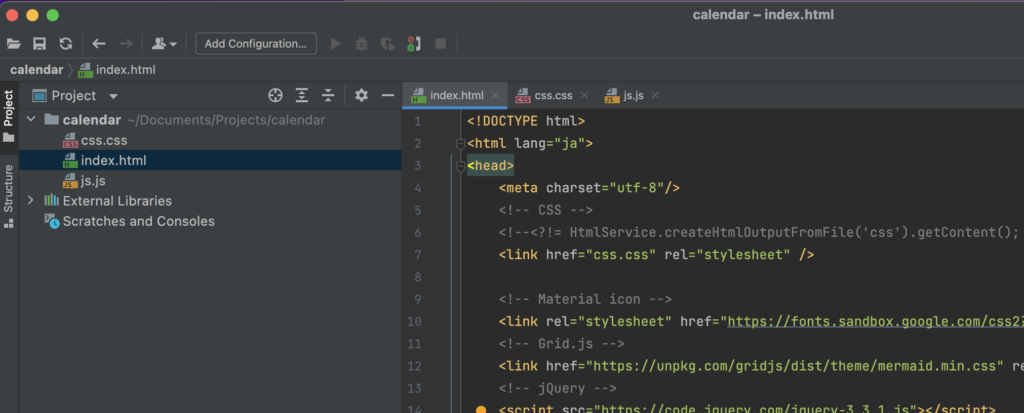Close the js.js editor tab

(x=655, y=95)
